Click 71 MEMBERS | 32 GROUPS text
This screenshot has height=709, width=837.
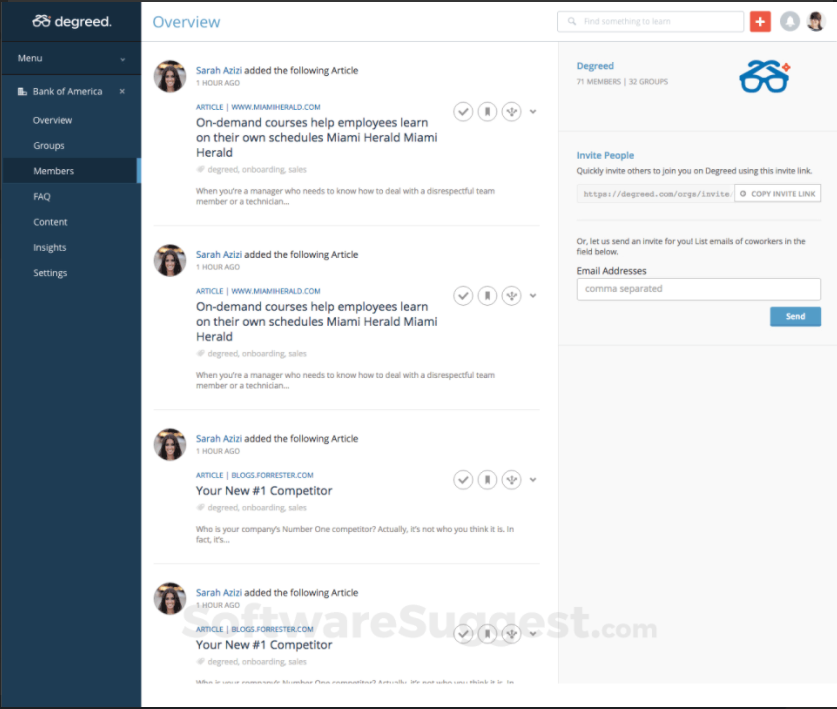622,82
